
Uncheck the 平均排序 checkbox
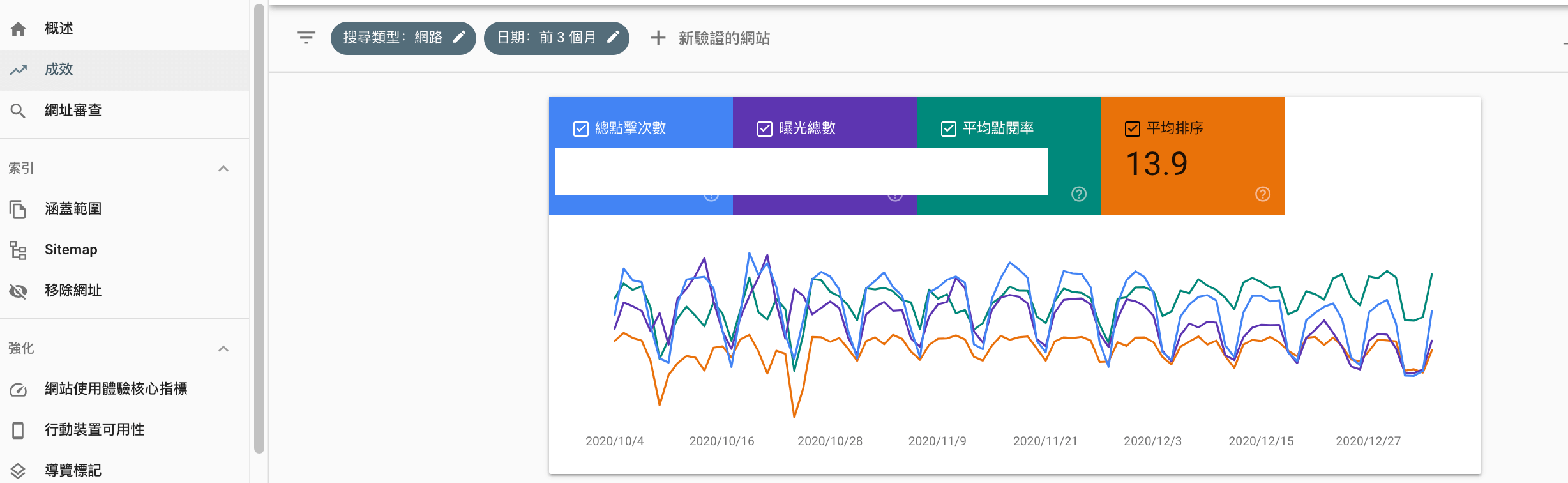[1133, 129]
